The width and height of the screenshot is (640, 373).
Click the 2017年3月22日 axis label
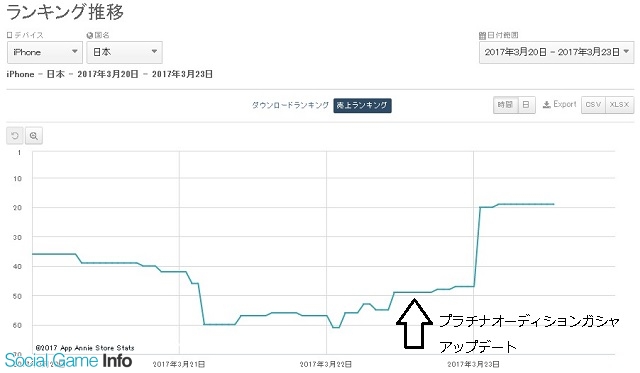[x=326, y=364]
